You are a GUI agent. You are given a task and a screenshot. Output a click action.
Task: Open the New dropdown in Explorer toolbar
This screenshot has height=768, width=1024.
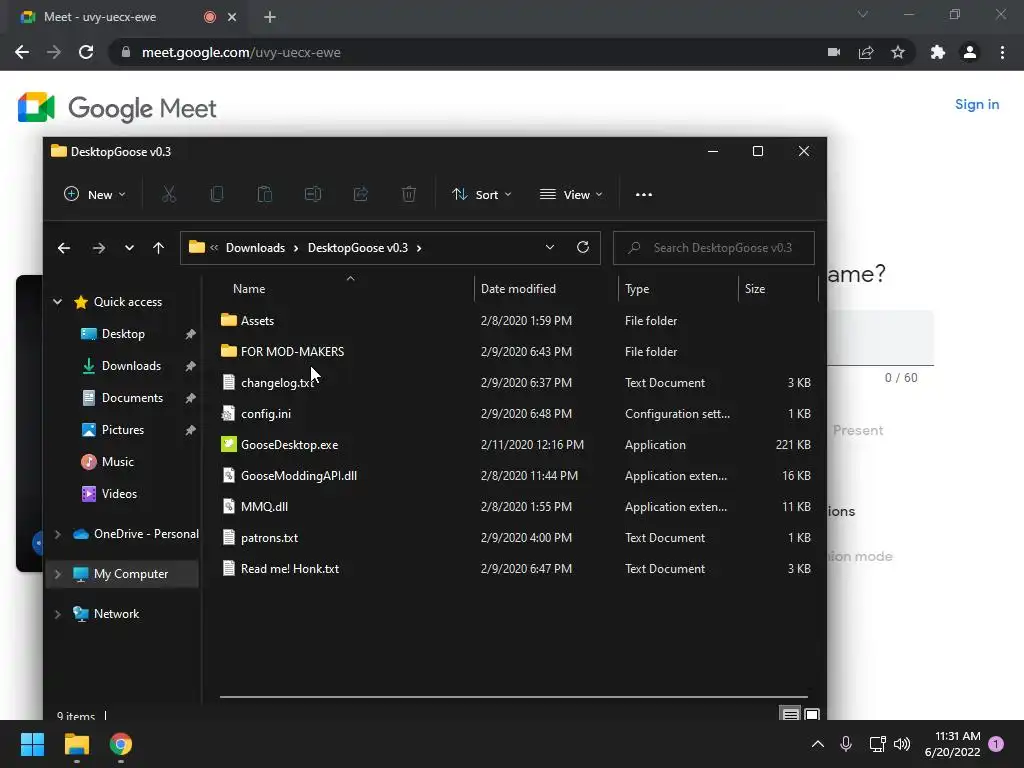pos(95,195)
